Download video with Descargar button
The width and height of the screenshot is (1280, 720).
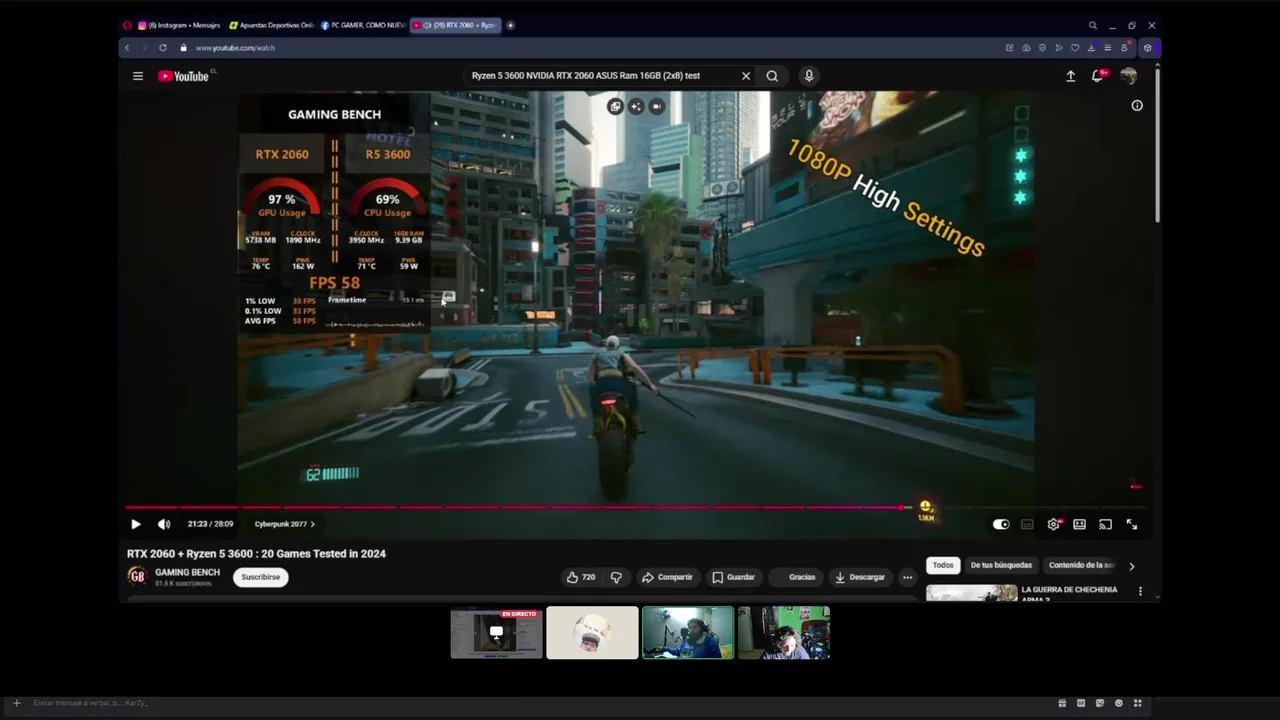pyautogui.click(x=860, y=577)
